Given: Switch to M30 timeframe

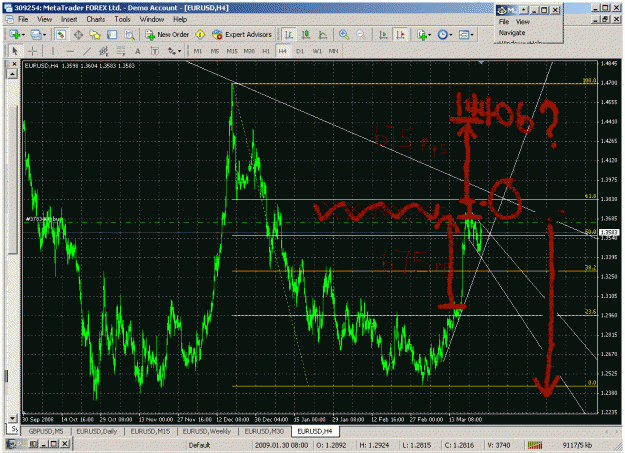Looking at the screenshot, I should click(249, 51).
